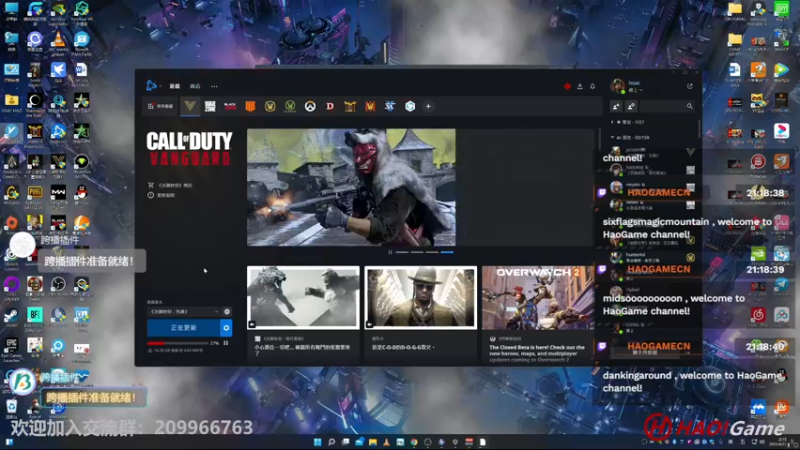This screenshot has width=800, height=450.
Task: Open the first top navigation menu item
Action: [x=174, y=86]
